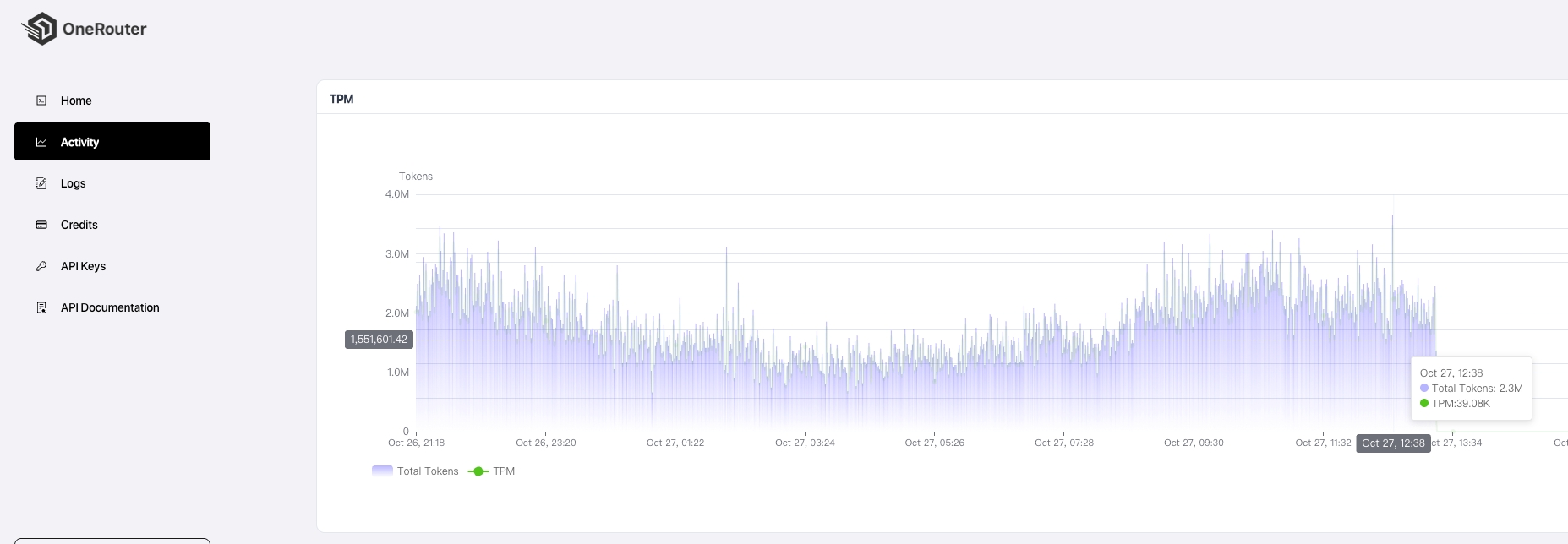Click the green TPM legend marker
The width and height of the screenshot is (1568, 544).
(478, 471)
